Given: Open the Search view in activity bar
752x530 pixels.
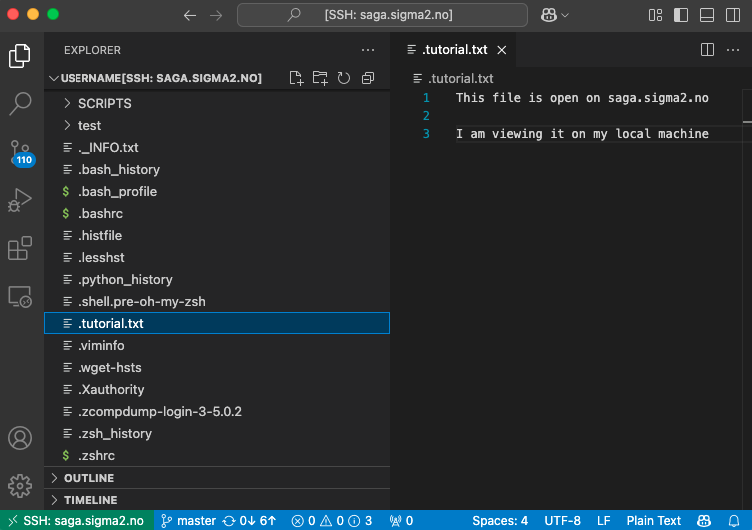Looking at the screenshot, I should 20,103.
